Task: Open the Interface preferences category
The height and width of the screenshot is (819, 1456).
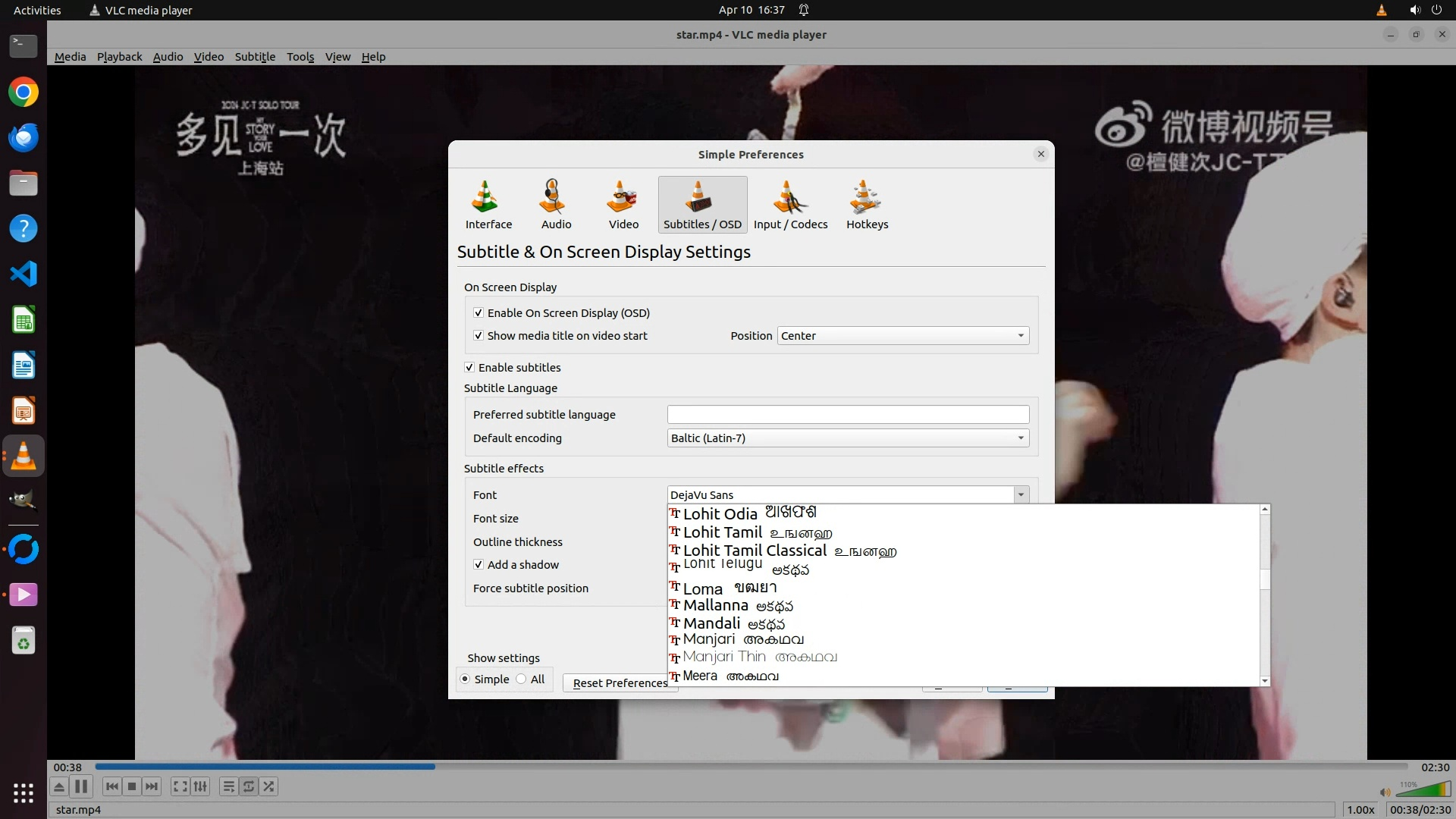Action: [x=488, y=205]
